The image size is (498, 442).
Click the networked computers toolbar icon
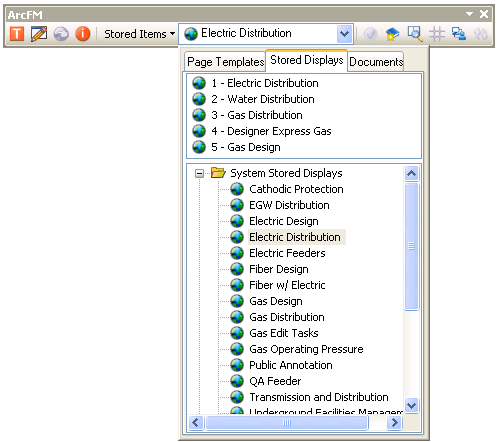coord(459,34)
